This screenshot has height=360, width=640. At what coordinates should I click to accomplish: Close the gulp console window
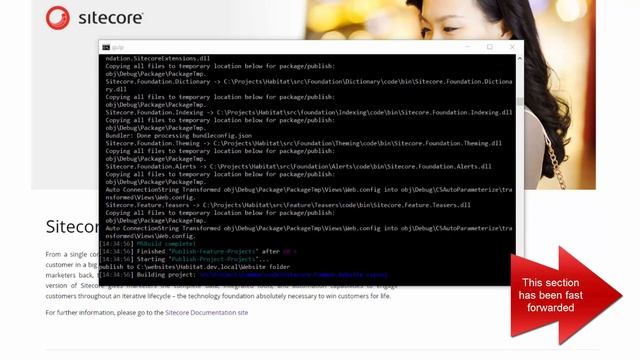click(512, 47)
